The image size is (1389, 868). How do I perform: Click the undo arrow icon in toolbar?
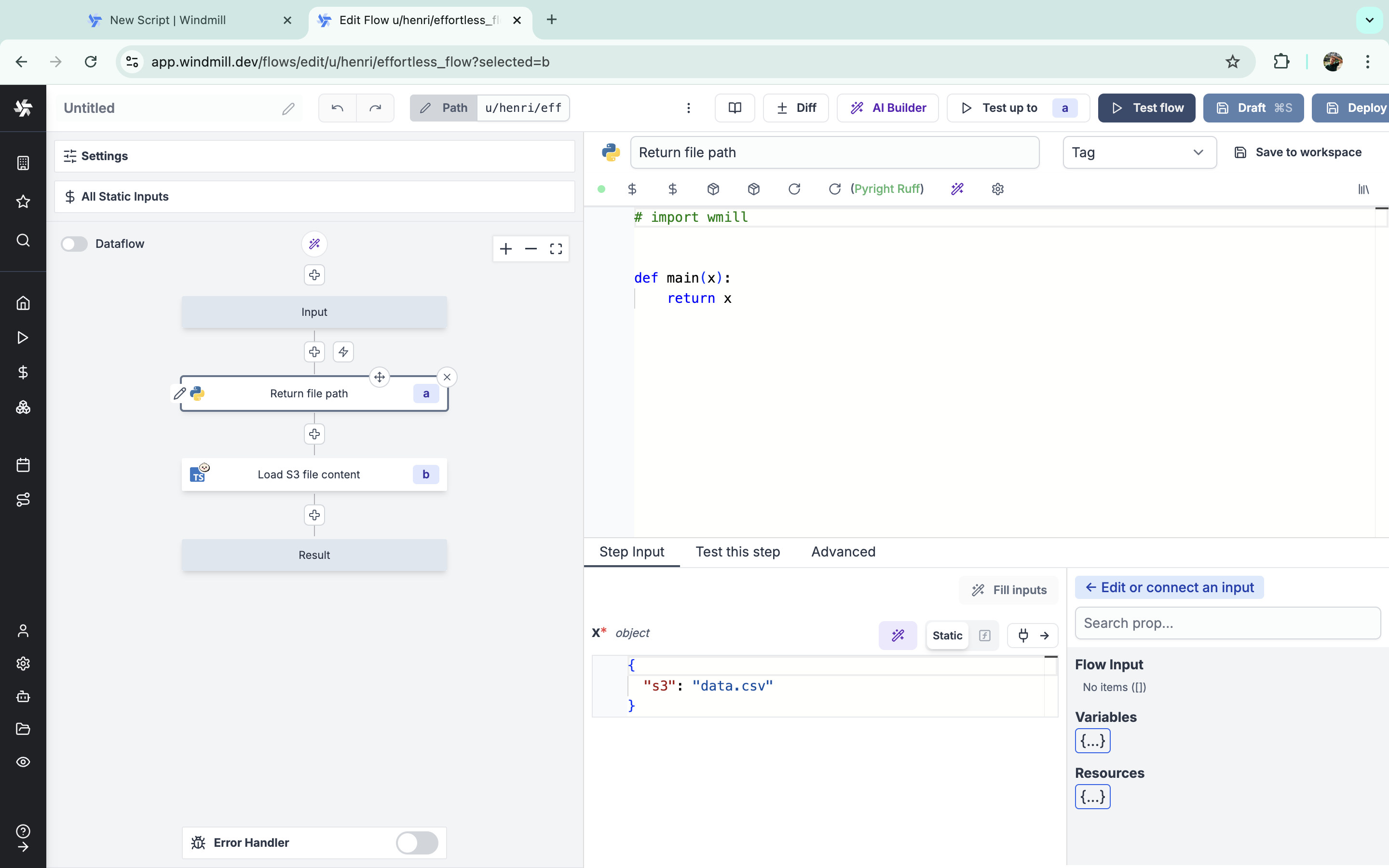click(337, 107)
